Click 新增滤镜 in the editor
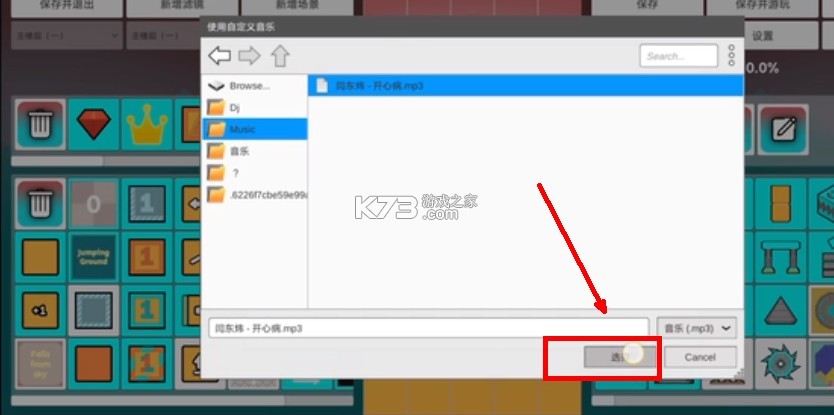The width and height of the screenshot is (834, 415). pyautogui.click(x=182, y=7)
